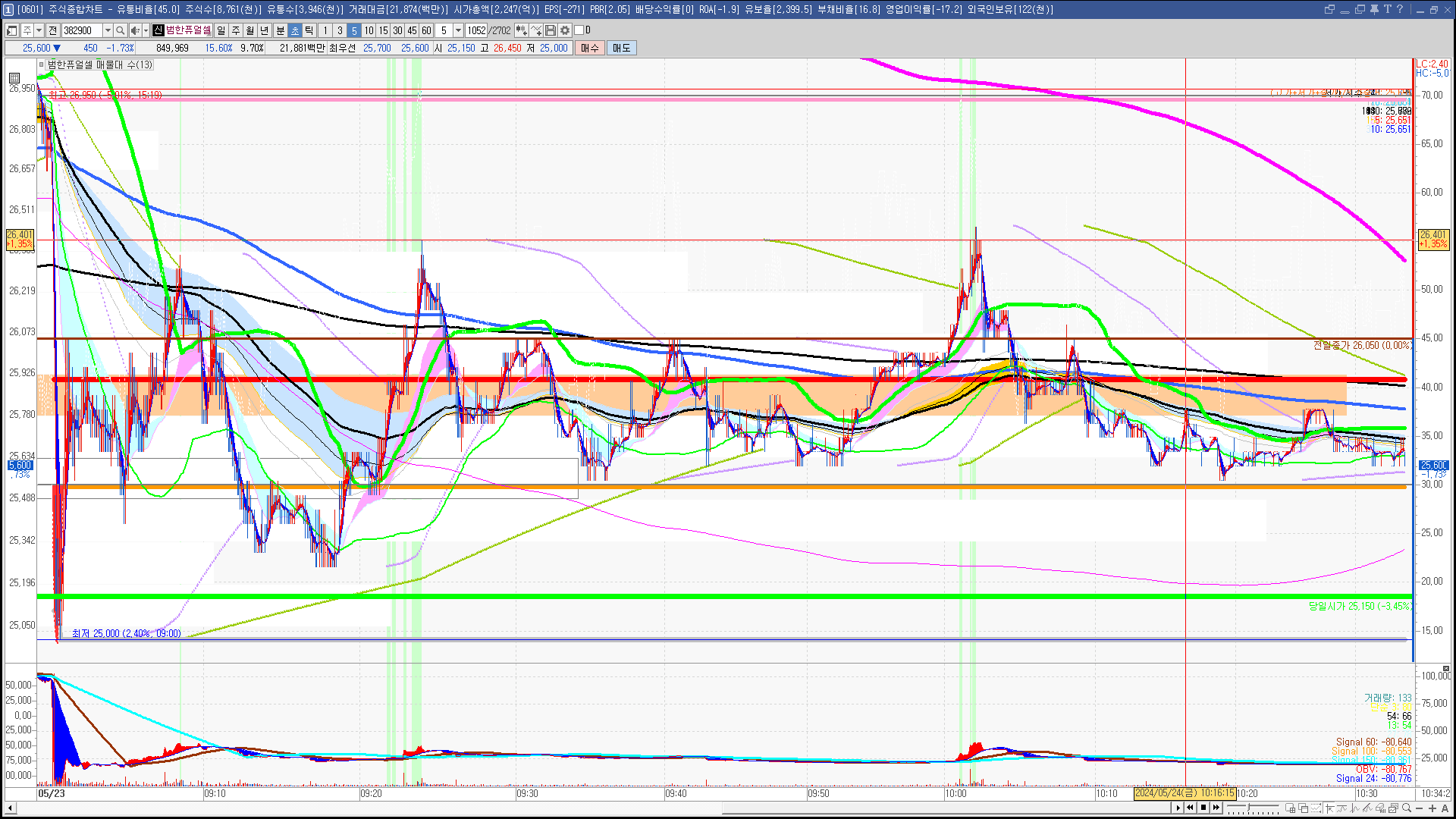Click the 매도 sell button

622,48
